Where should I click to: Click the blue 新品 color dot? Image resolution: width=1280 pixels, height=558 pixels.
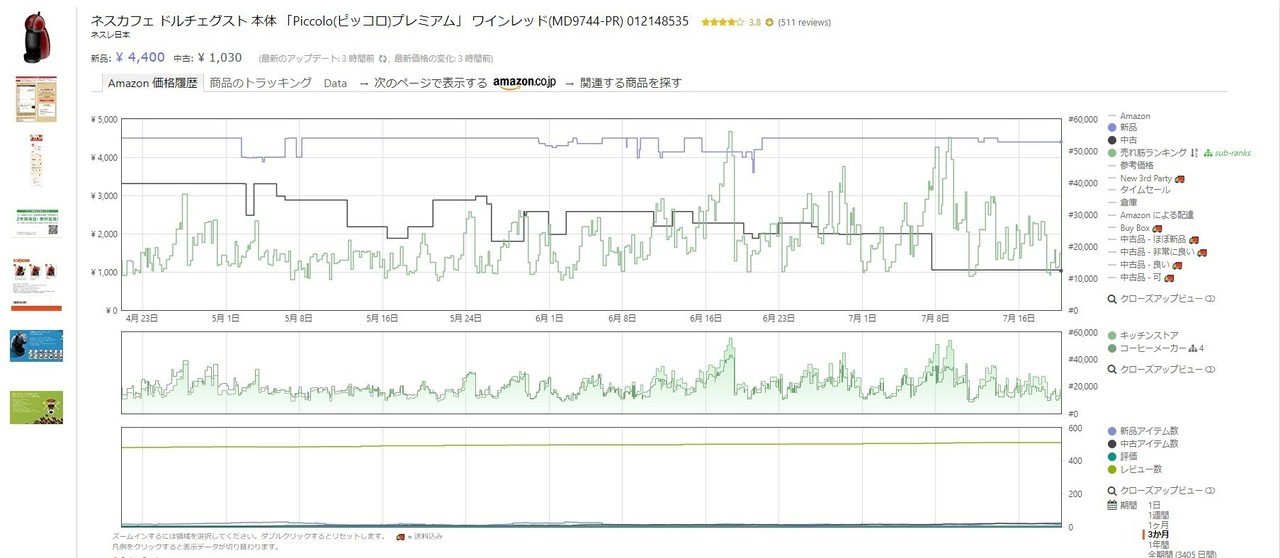click(x=1111, y=128)
